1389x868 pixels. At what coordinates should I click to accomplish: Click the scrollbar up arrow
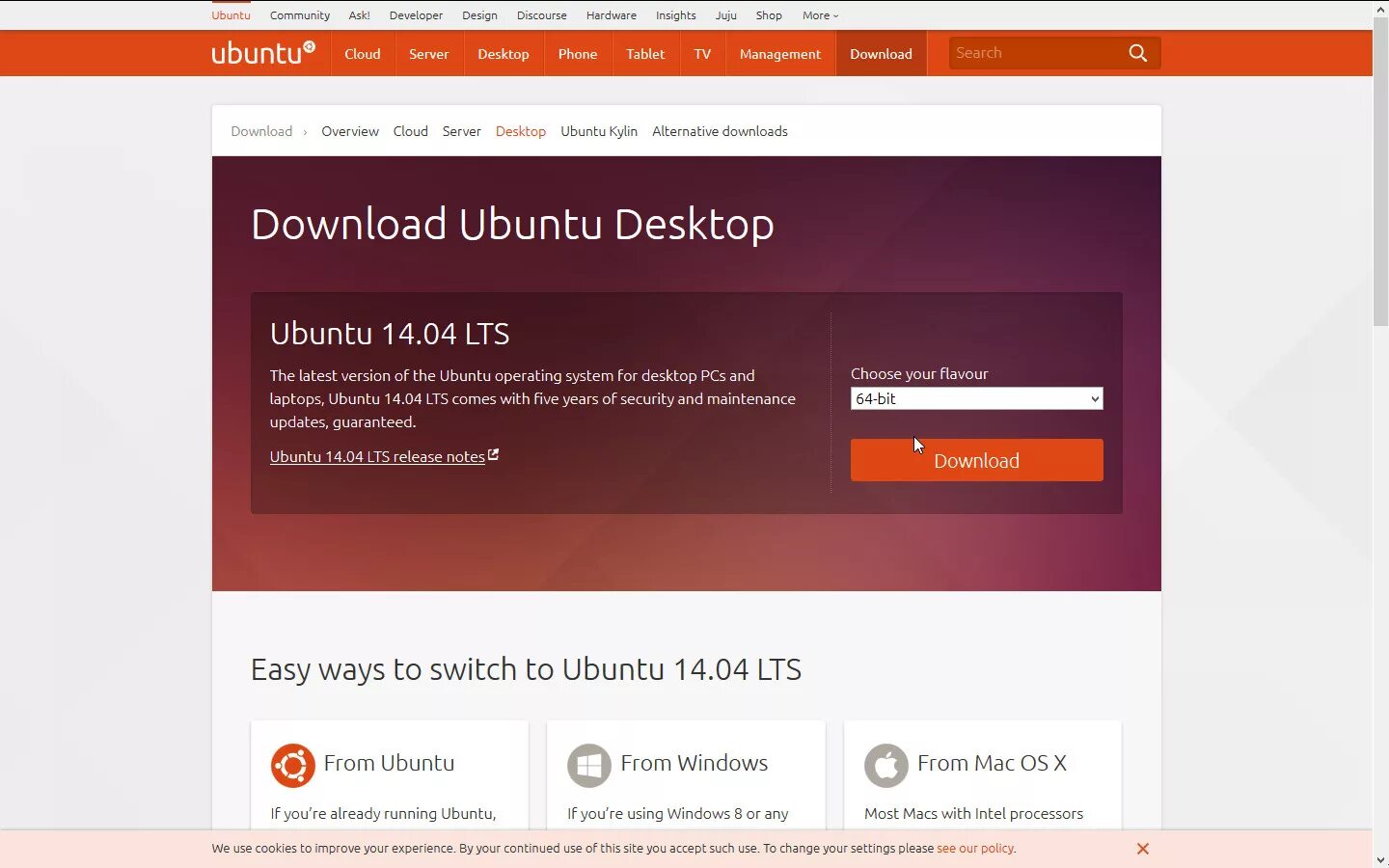[1380, 8]
